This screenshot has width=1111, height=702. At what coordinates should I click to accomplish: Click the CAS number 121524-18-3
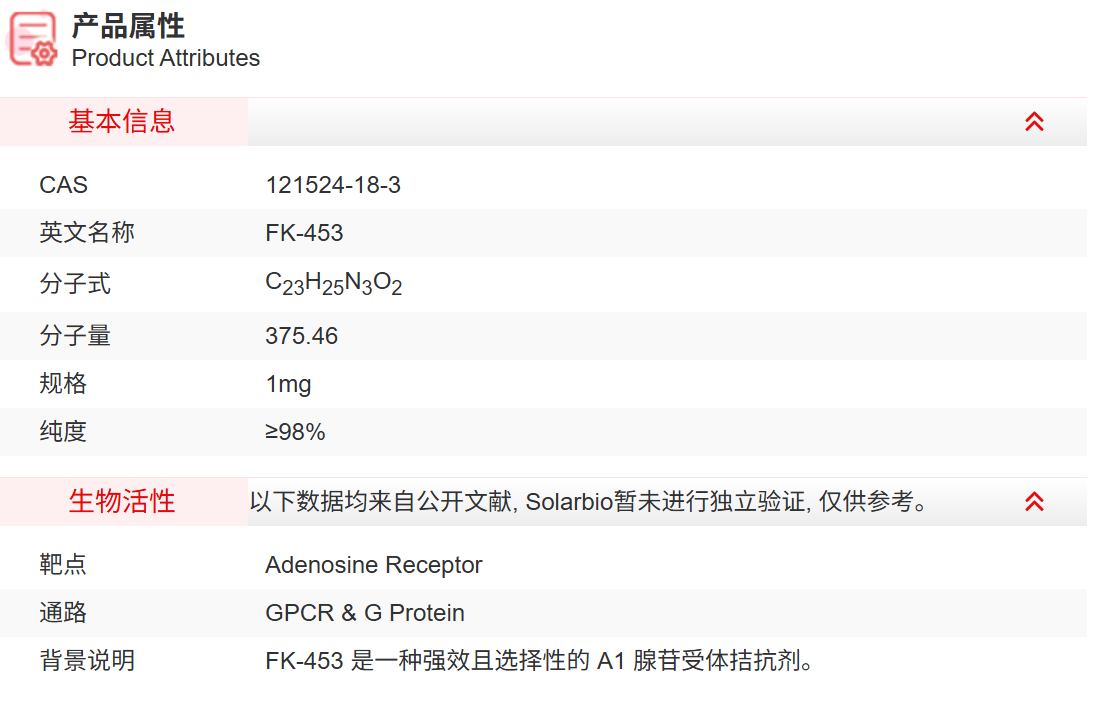(333, 185)
